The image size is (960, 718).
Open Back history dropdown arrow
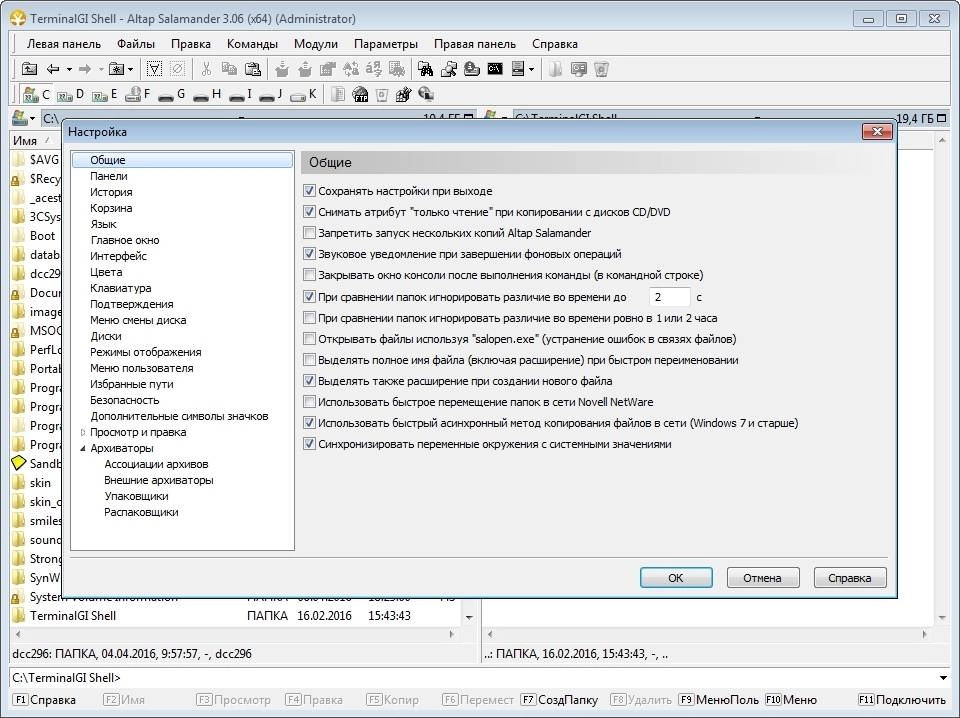(69, 69)
